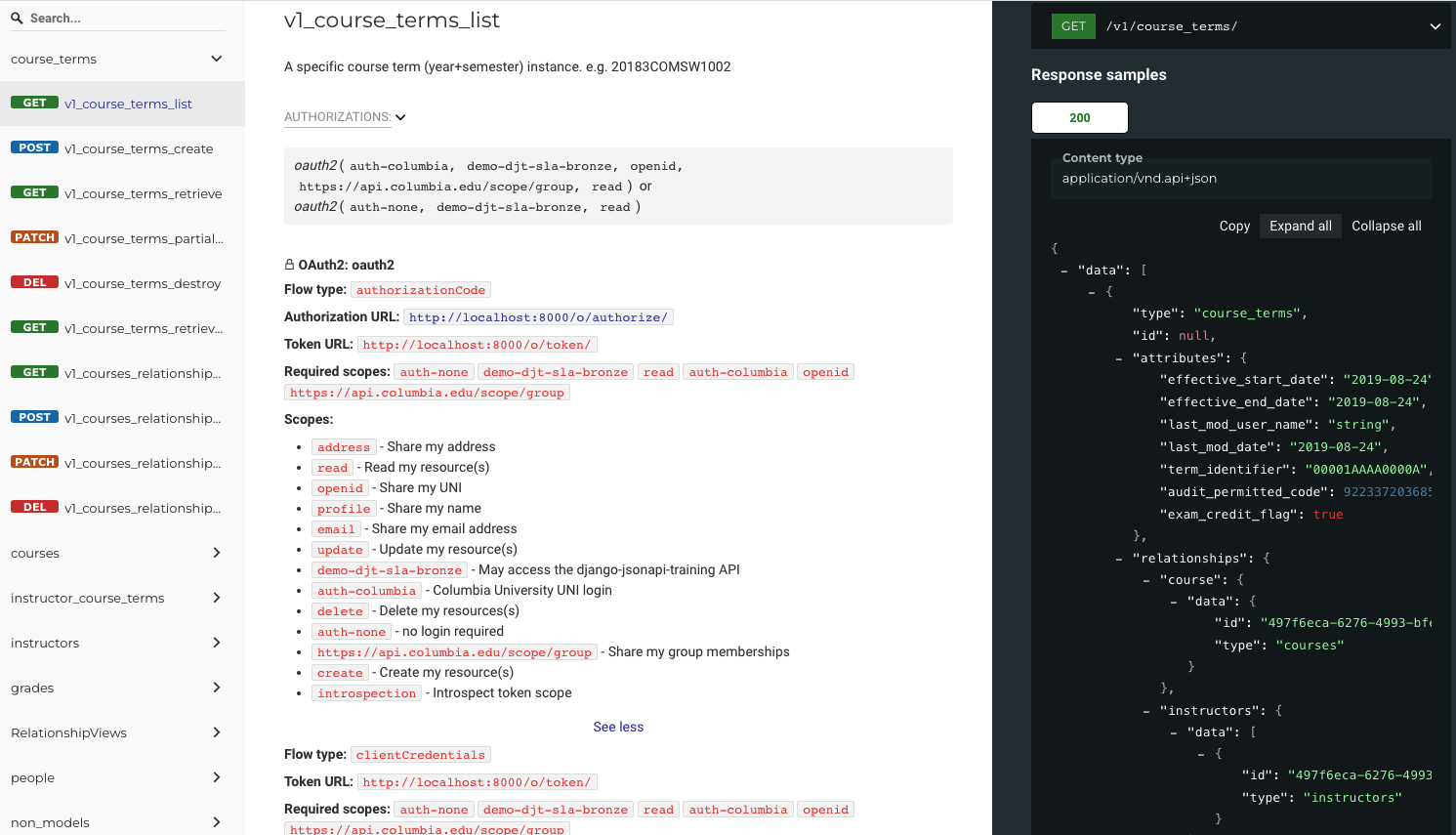The height and width of the screenshot is (835, 1456).
Task: Click the 'profile' scope in scopes list
Action: (343, 509)
